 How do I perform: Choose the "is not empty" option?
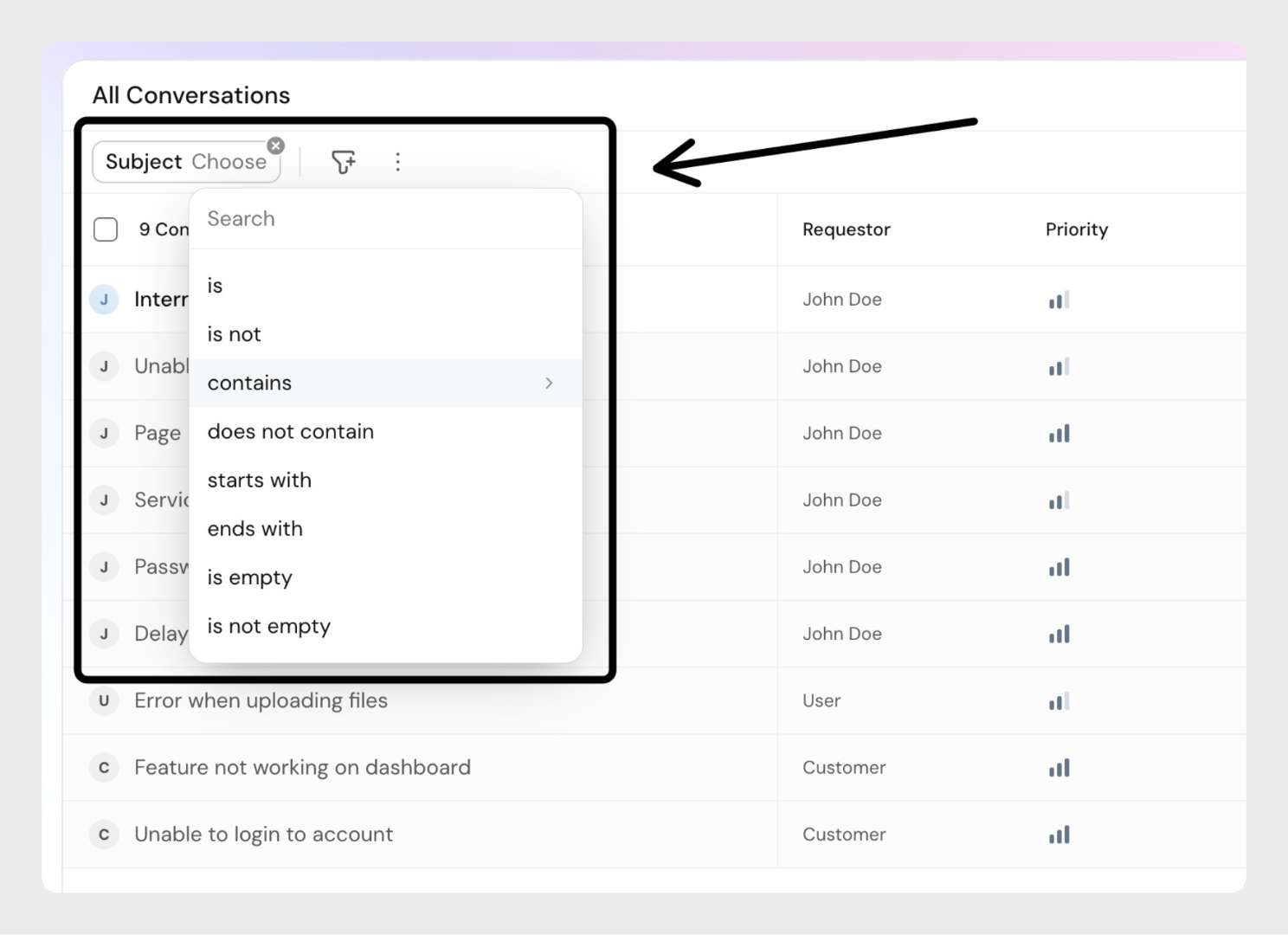point(269,626)
